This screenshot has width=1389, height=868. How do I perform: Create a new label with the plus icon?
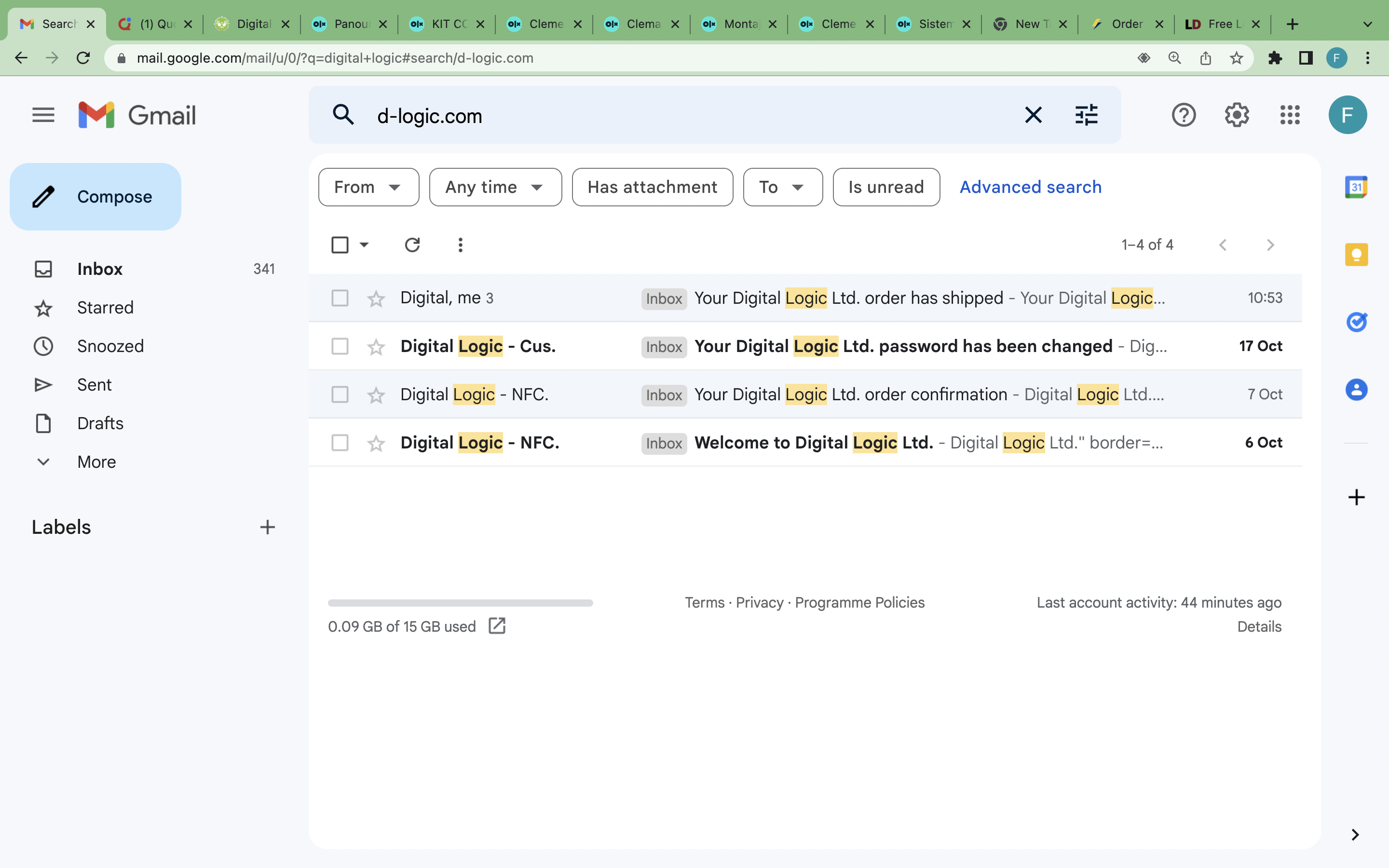click(268, 527)
